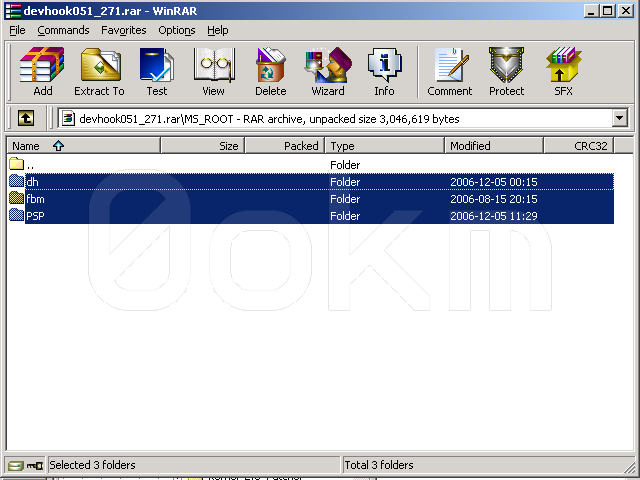Go up one level button
Viewport: 640px width, 480px height.
26,118
